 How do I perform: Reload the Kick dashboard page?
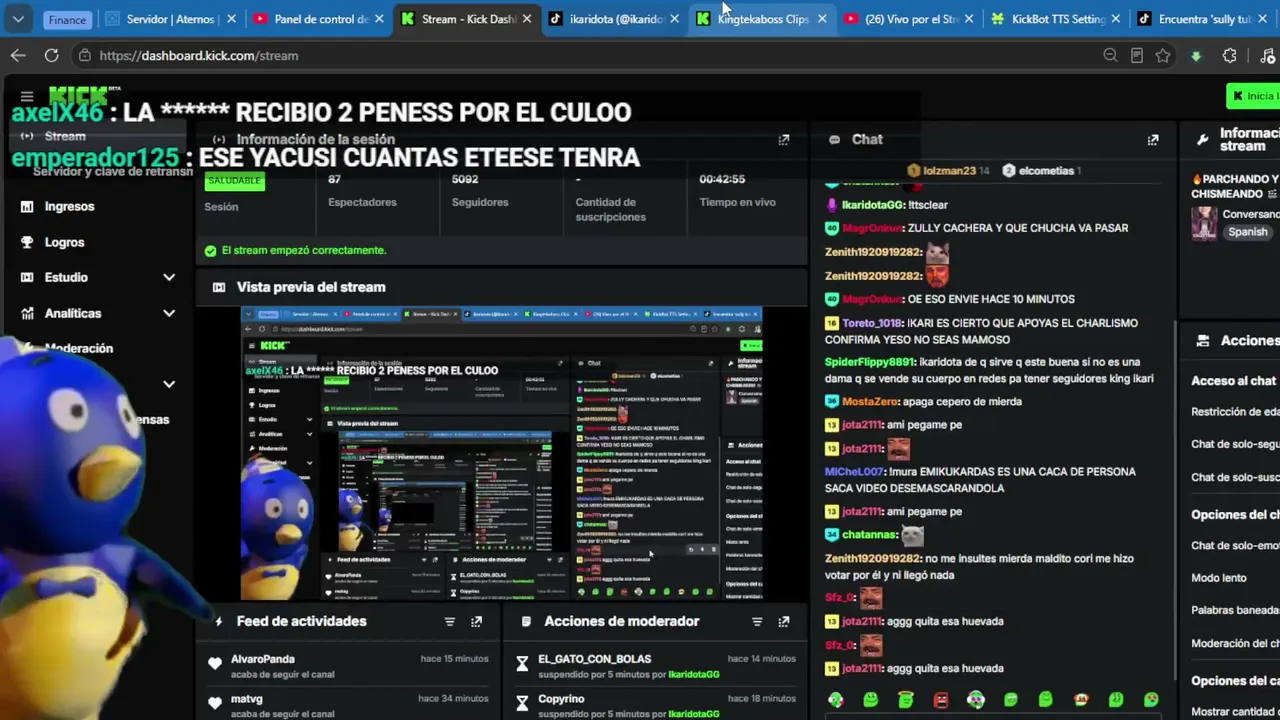coord(52,56)
